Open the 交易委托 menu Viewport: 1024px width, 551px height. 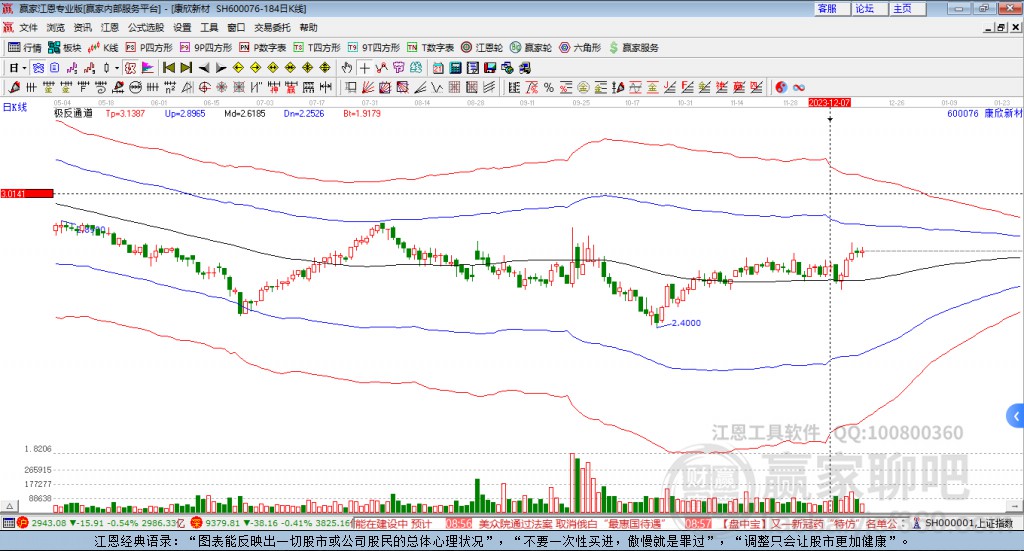272,27
